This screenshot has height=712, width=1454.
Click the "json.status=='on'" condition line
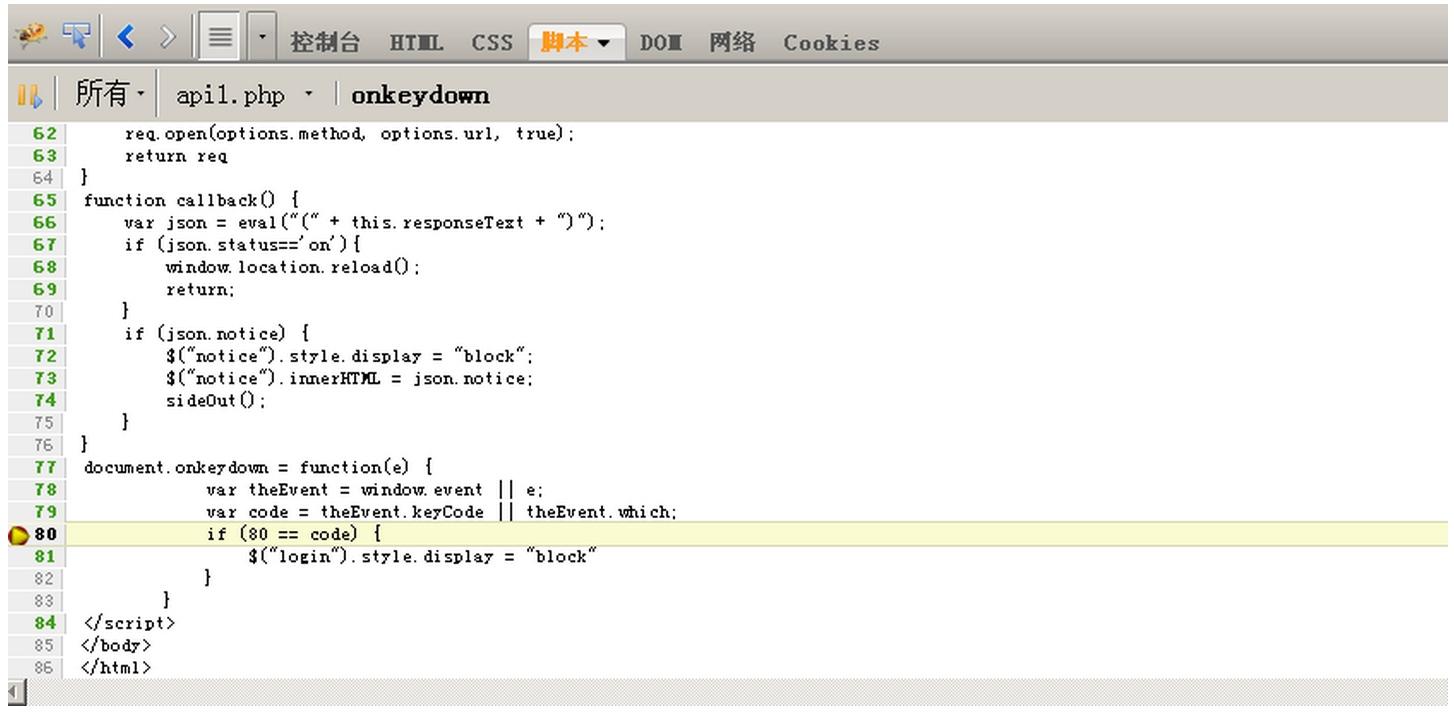[242, 244]
